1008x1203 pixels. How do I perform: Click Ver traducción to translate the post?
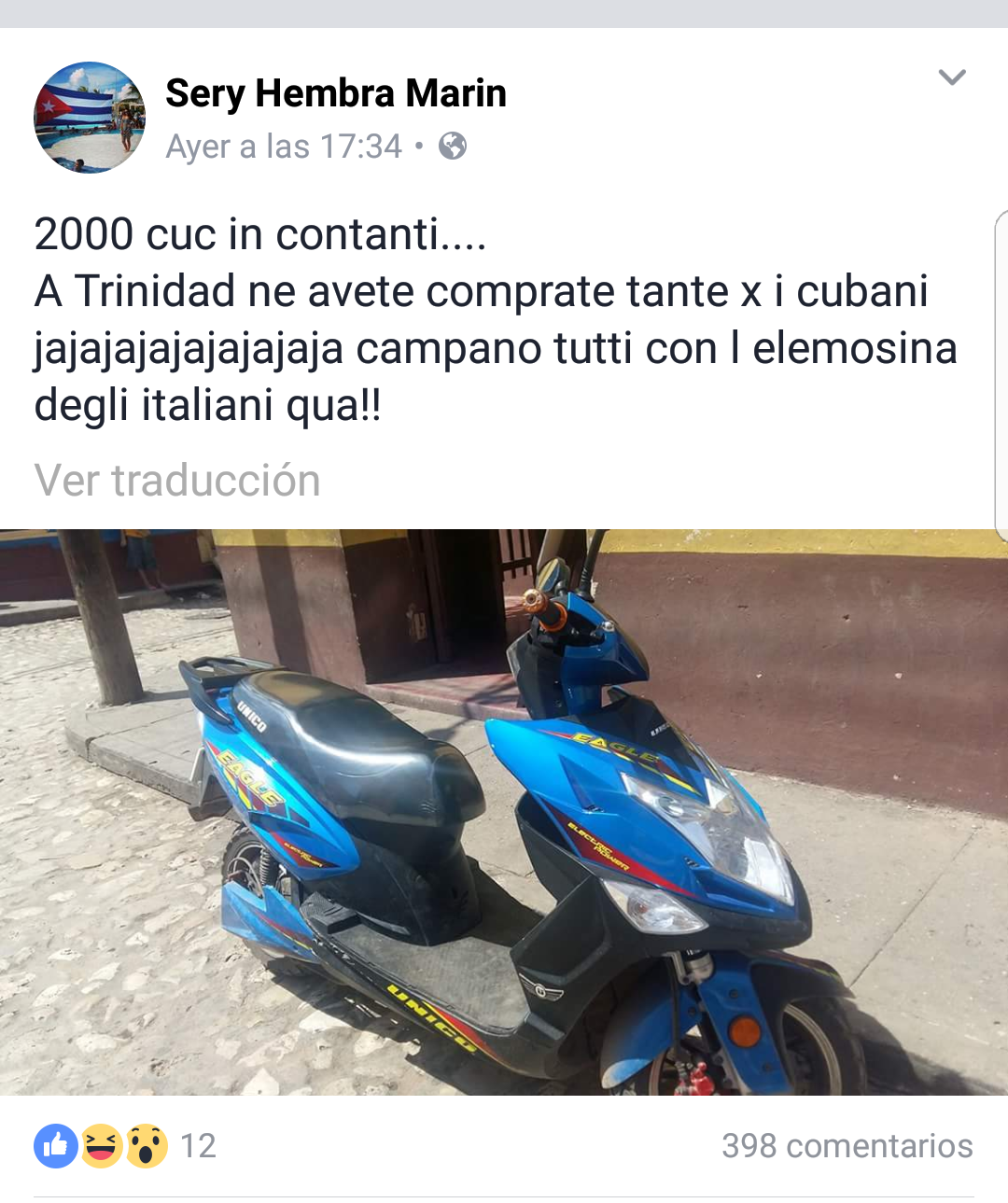coord(177,481)
